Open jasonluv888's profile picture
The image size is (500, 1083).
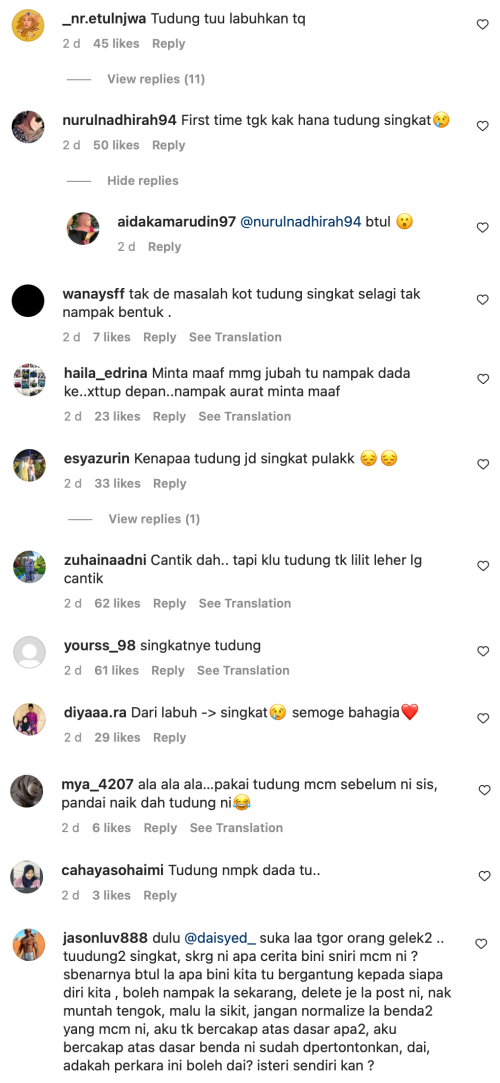pyautogui.click(x=28, y=944)
